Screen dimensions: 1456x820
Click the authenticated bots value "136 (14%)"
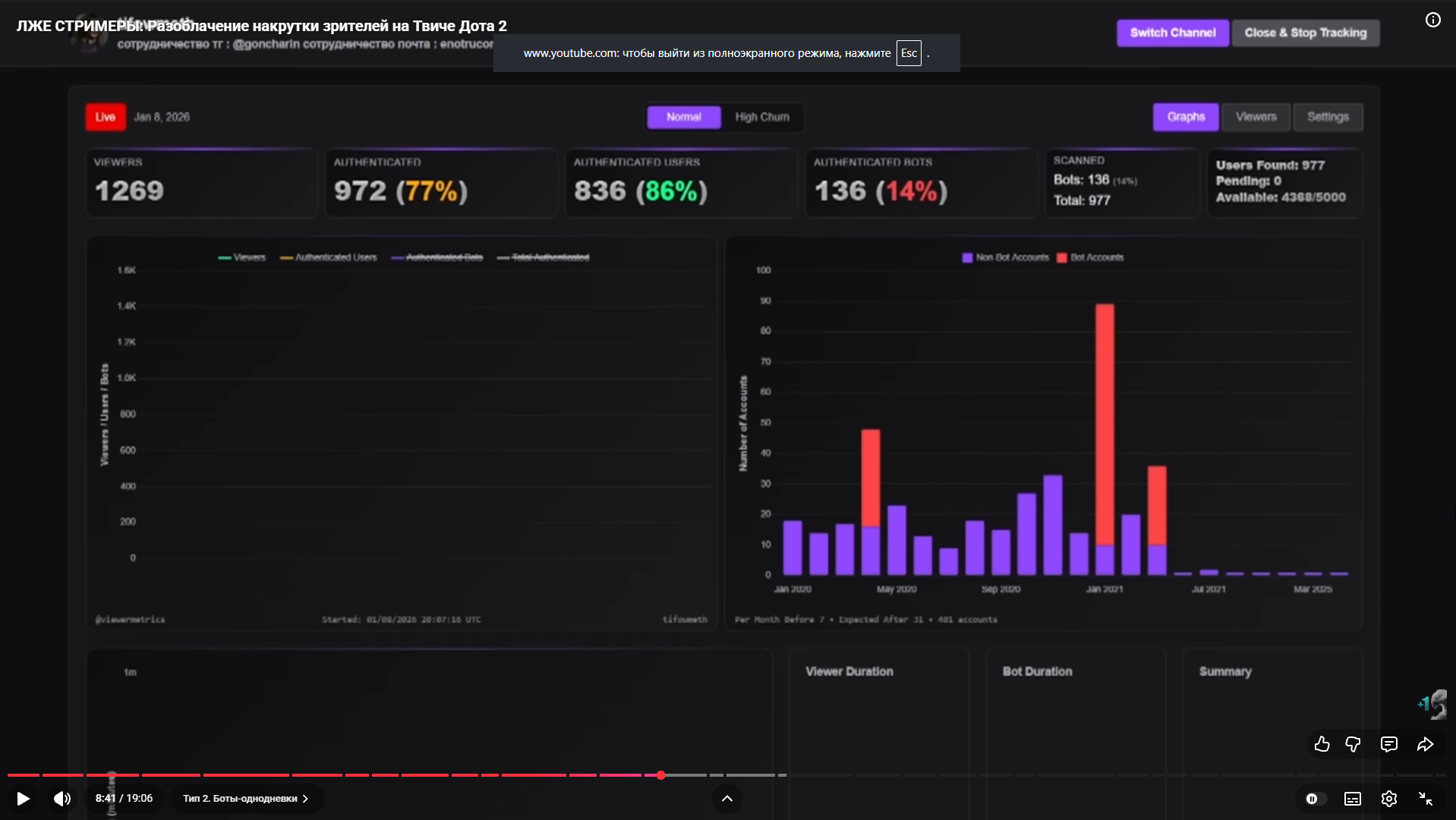[881, 191]
